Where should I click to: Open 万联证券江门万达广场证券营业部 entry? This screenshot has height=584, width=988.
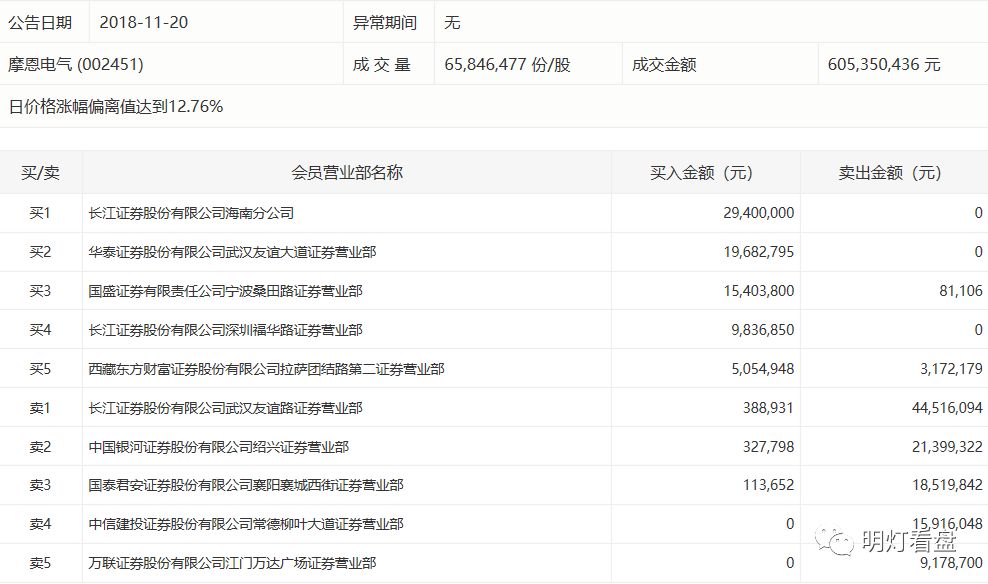(x=232, y=564)
